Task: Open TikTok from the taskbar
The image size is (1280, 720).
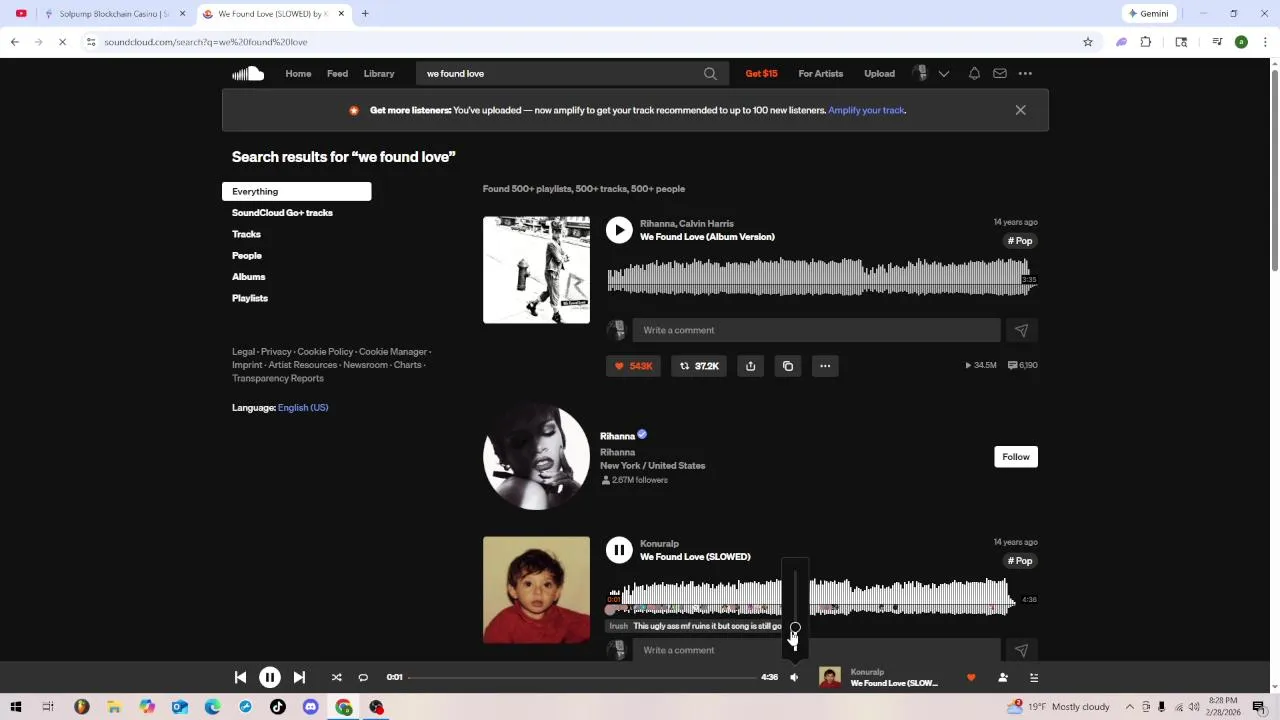Action: coord(278,707)
